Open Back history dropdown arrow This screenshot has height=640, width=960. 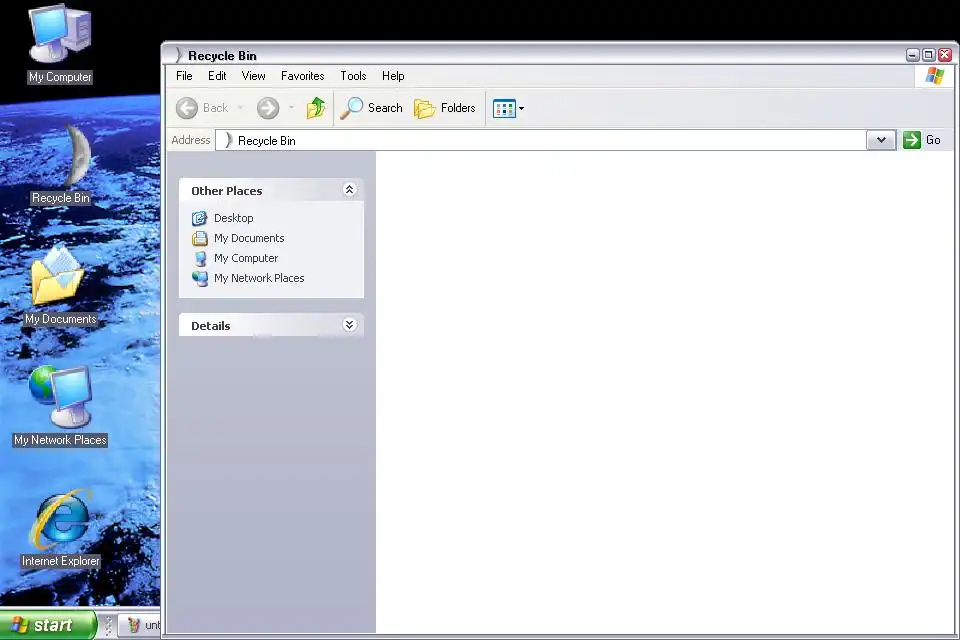(240, 108)
